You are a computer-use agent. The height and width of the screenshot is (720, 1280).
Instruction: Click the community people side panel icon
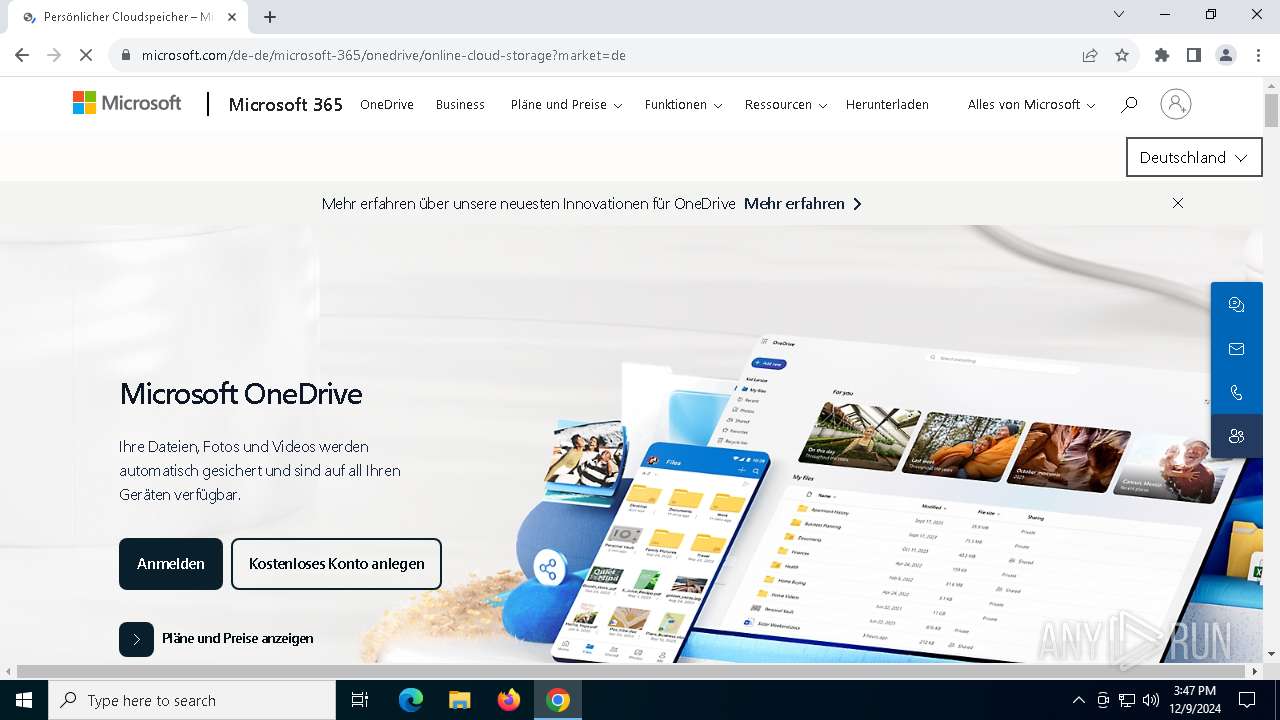[x=1236, y=436]
